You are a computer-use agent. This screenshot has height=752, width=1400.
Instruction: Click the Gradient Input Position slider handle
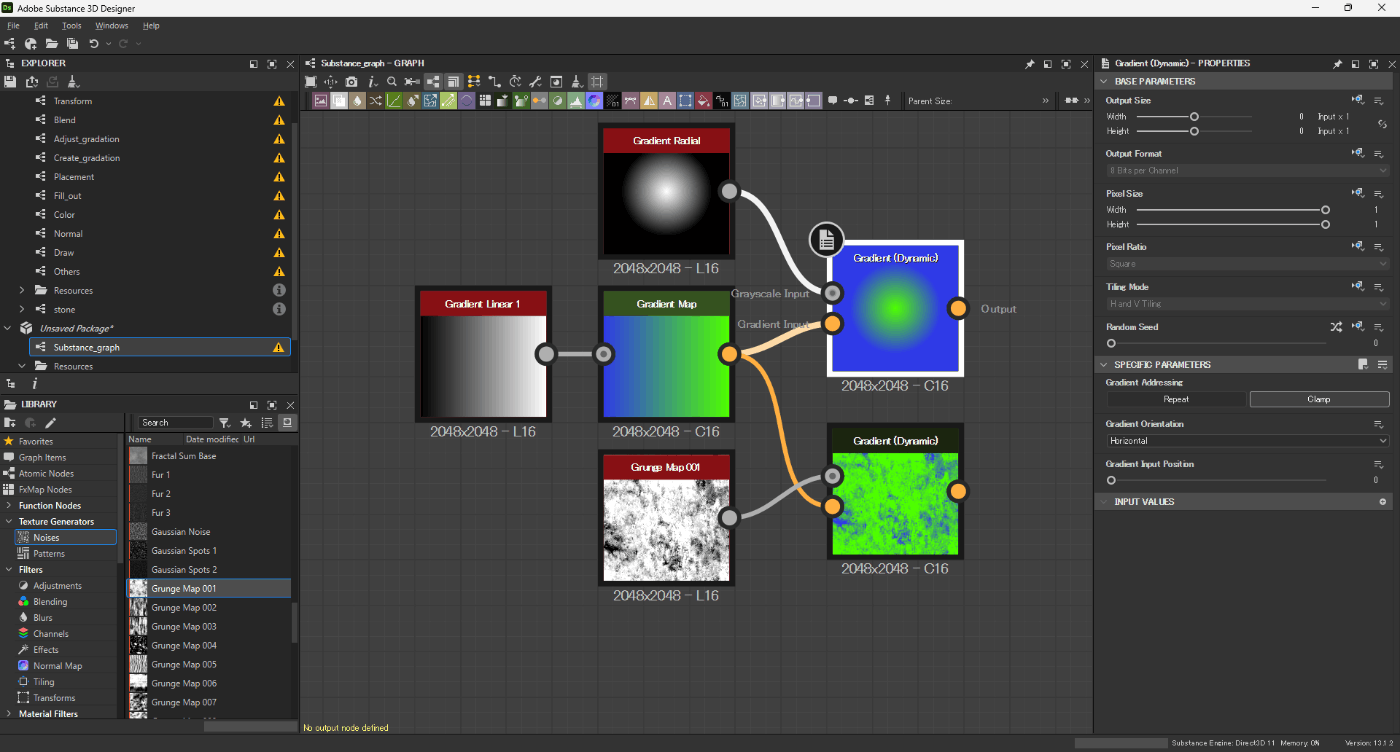point(1111,480)
